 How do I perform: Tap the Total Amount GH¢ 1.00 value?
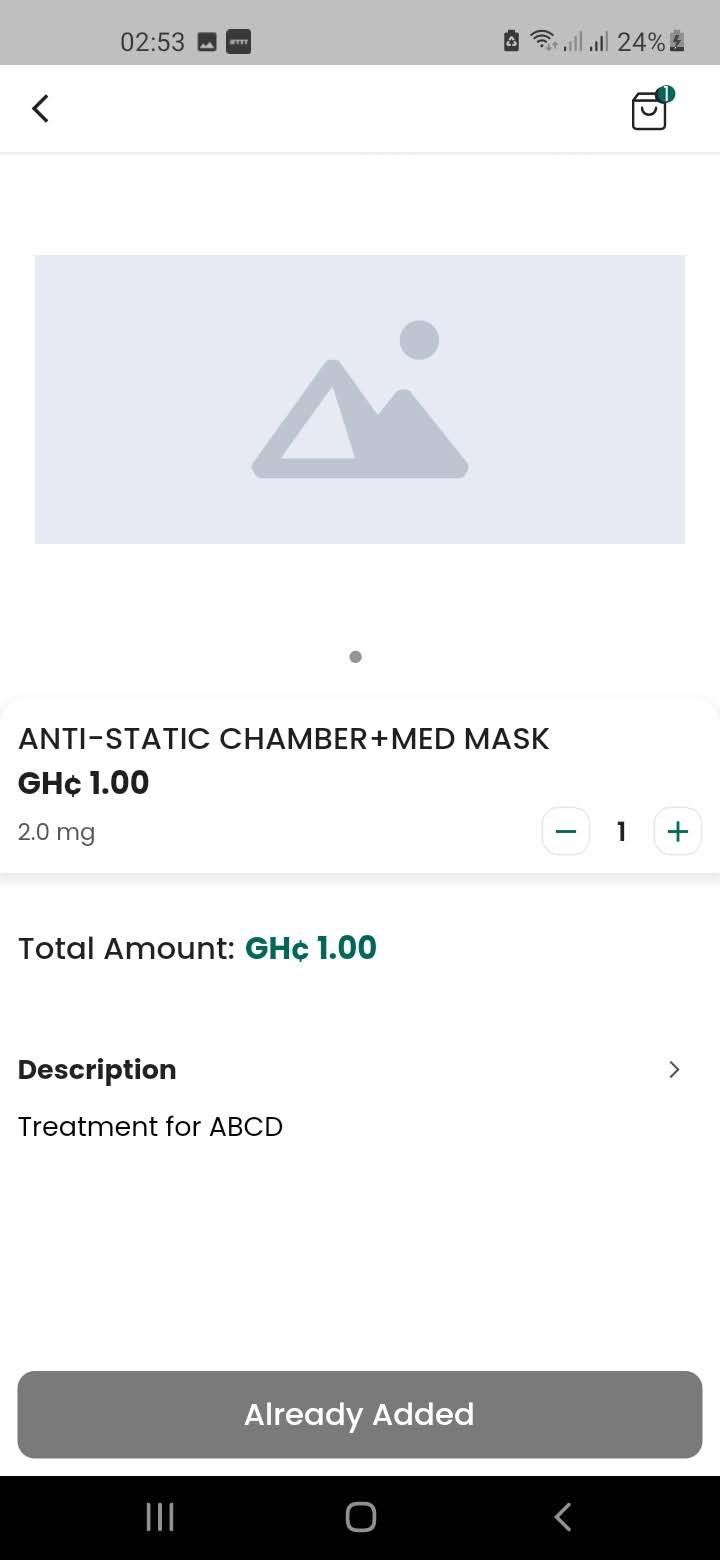pos(311,948)
